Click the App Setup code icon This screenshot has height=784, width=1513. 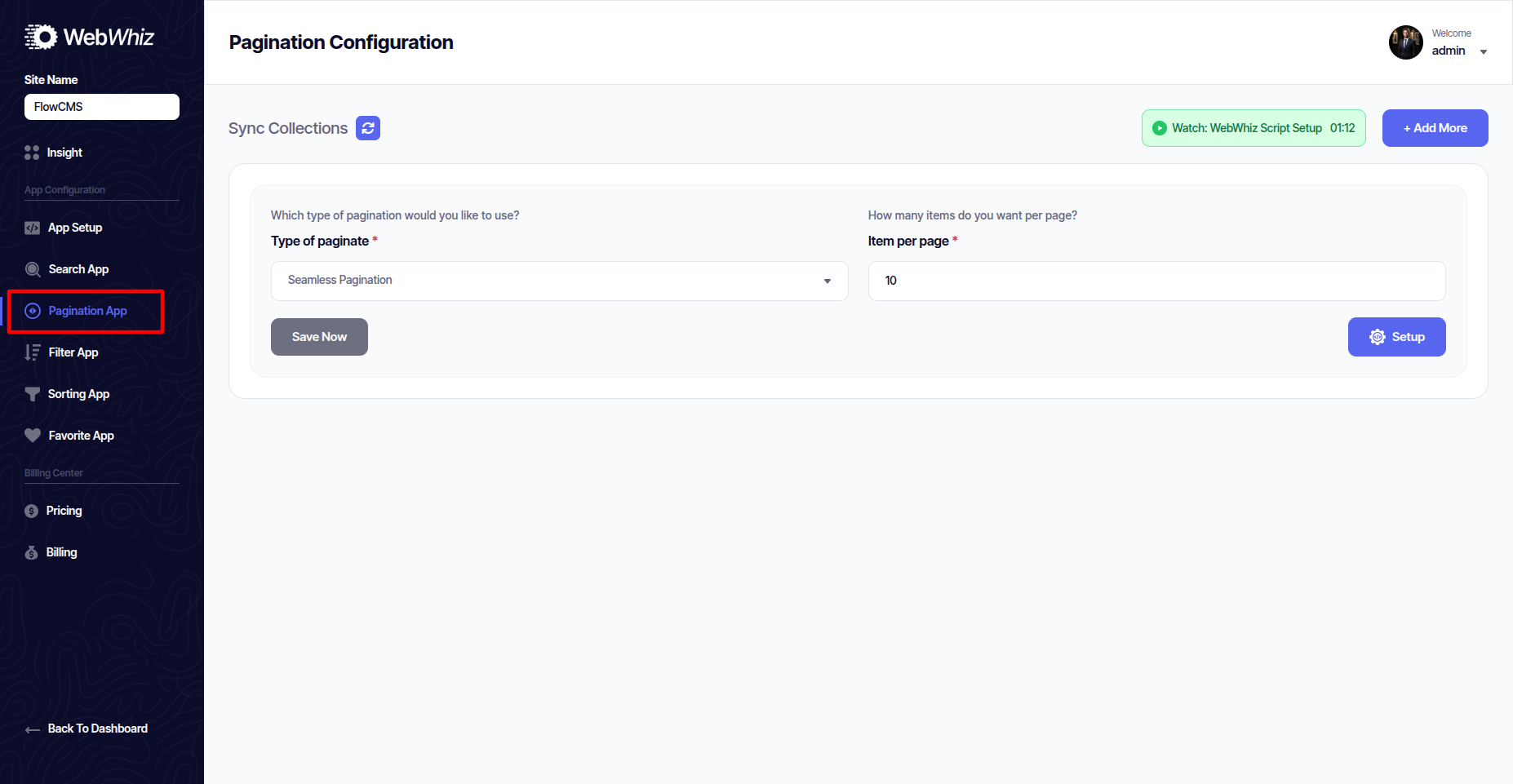33,228
